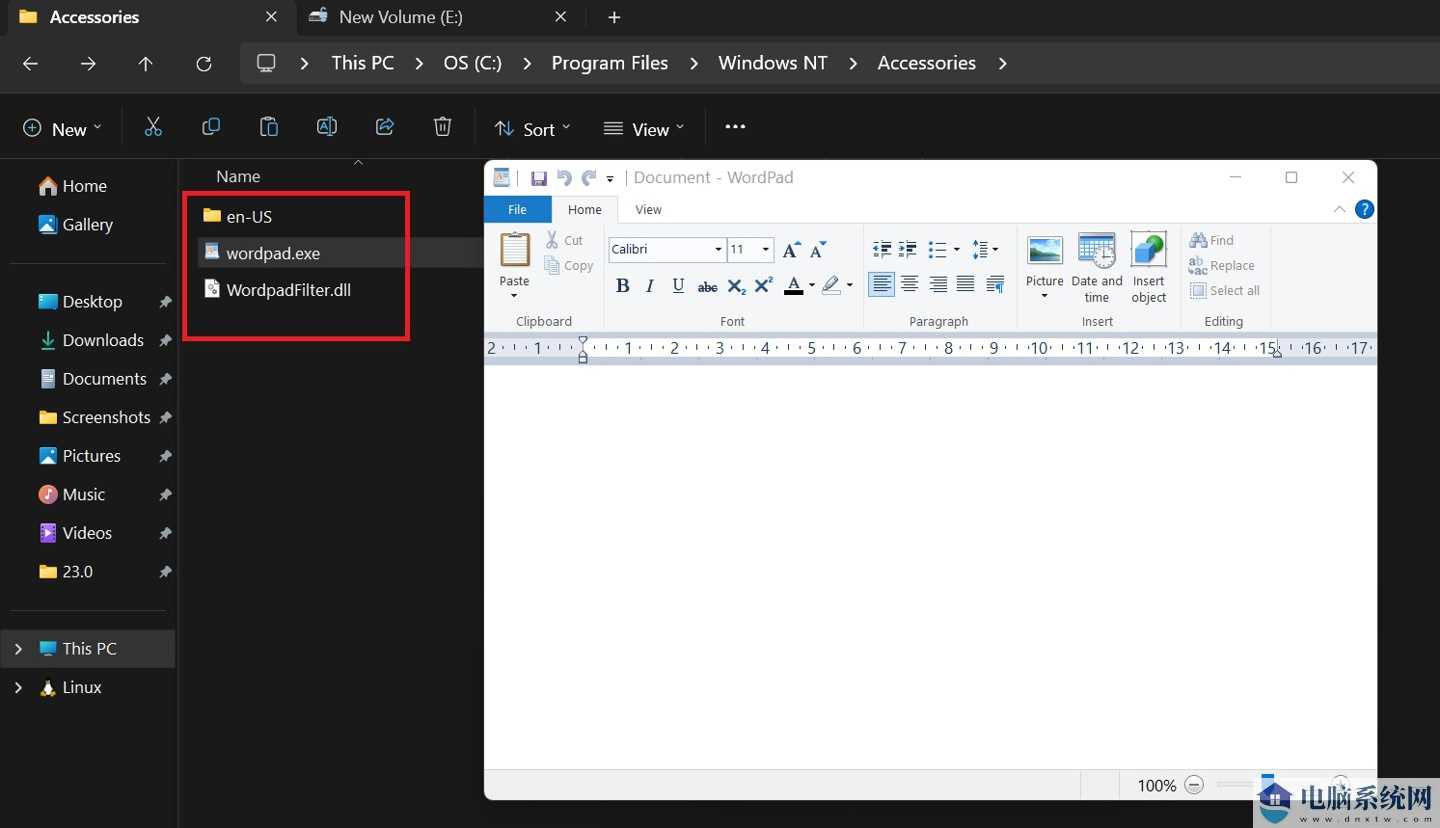Select Align text left in WordPad
Screen dimensions: 1440x828
tap(881, 285)
